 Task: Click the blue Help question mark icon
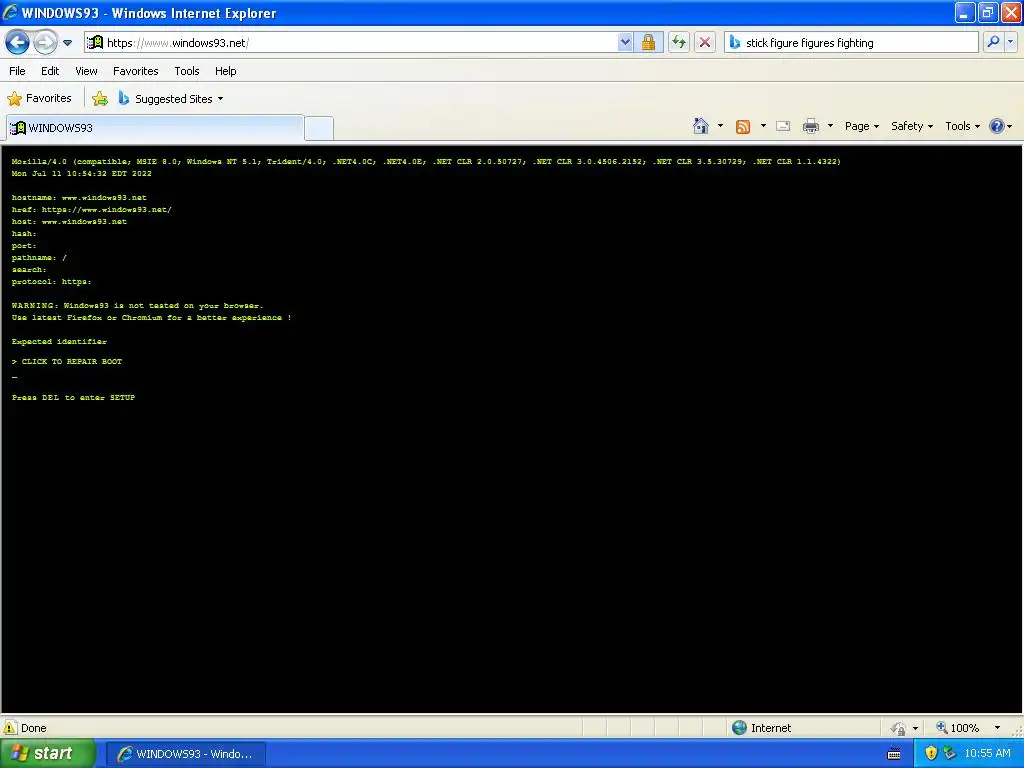997,126
